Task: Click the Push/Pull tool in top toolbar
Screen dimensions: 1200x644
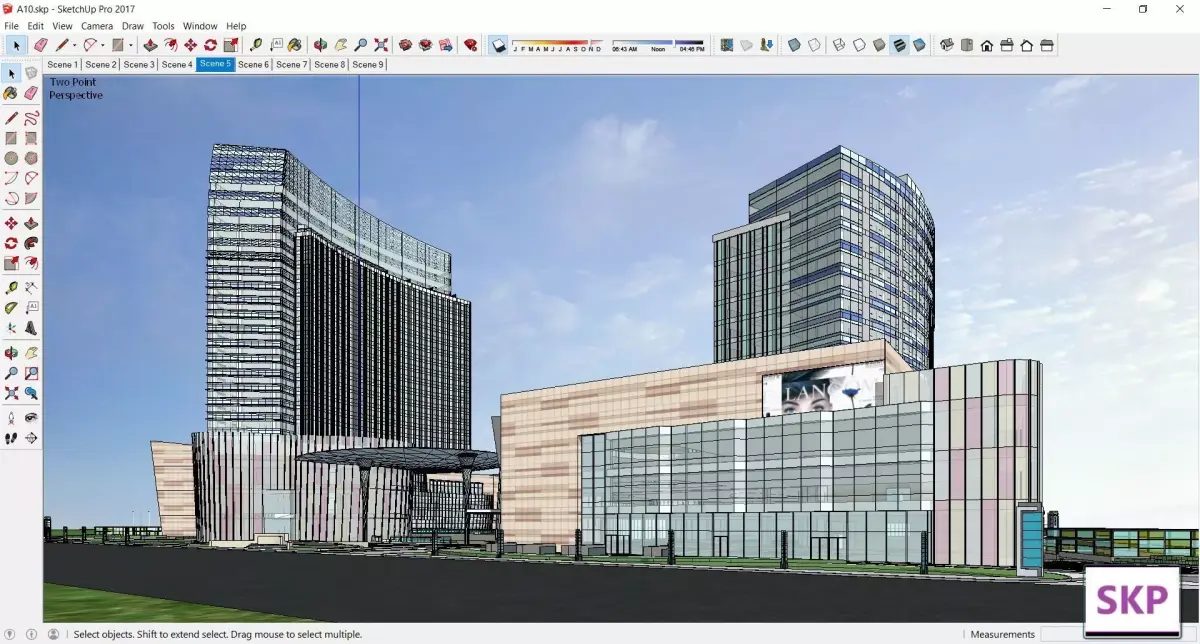Action: [150, 45]
